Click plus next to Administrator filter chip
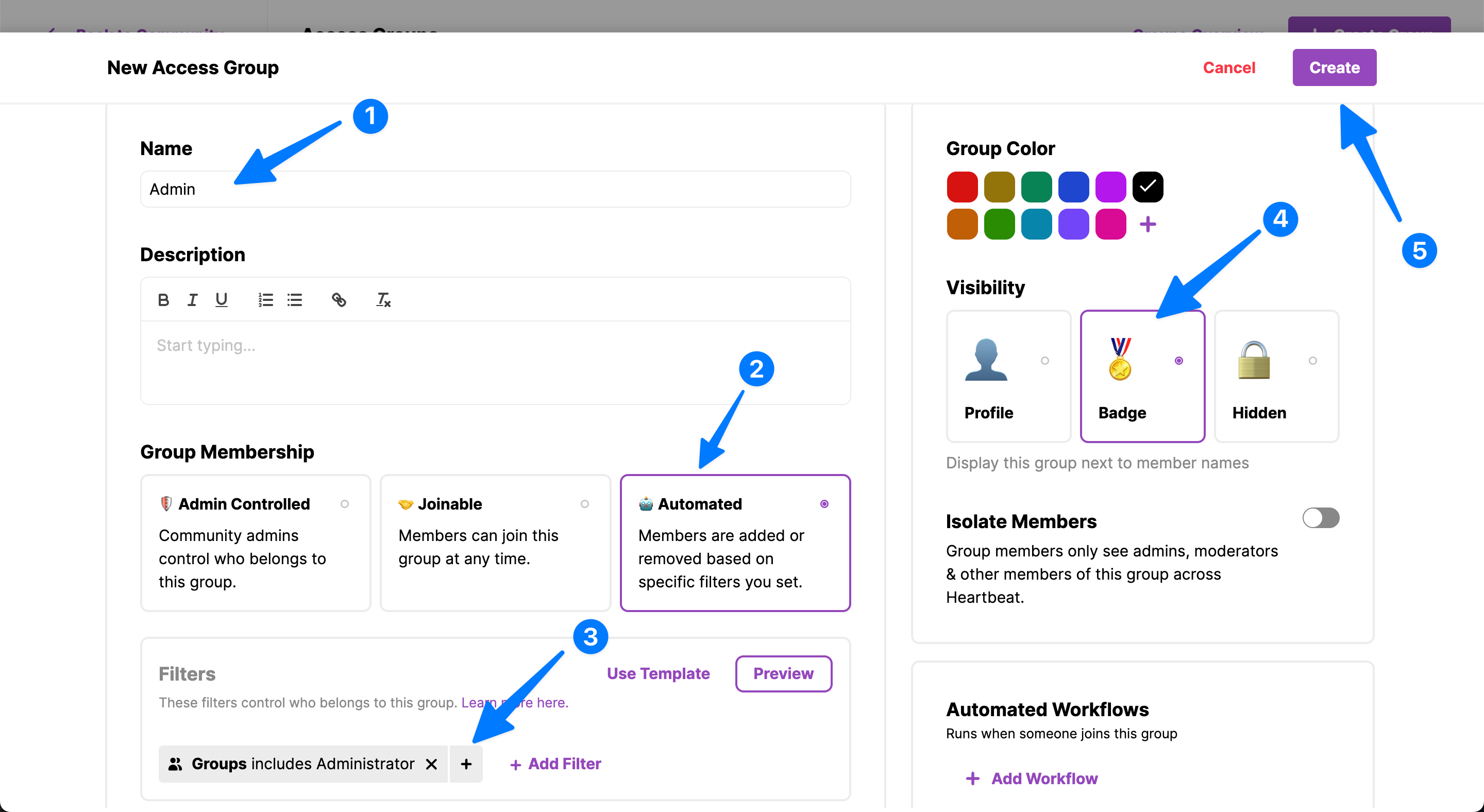The image size is (1484, 812). (x=466, y=764)
